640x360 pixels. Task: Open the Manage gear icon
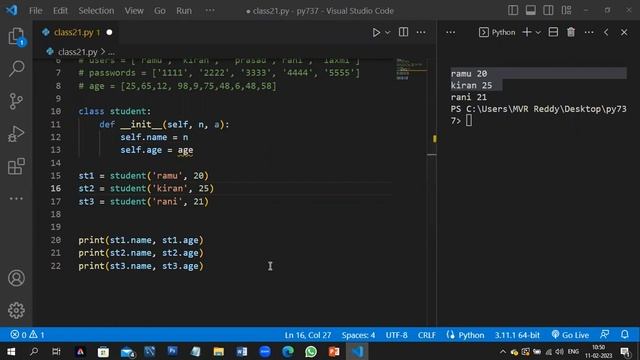(x=16, y=311)
